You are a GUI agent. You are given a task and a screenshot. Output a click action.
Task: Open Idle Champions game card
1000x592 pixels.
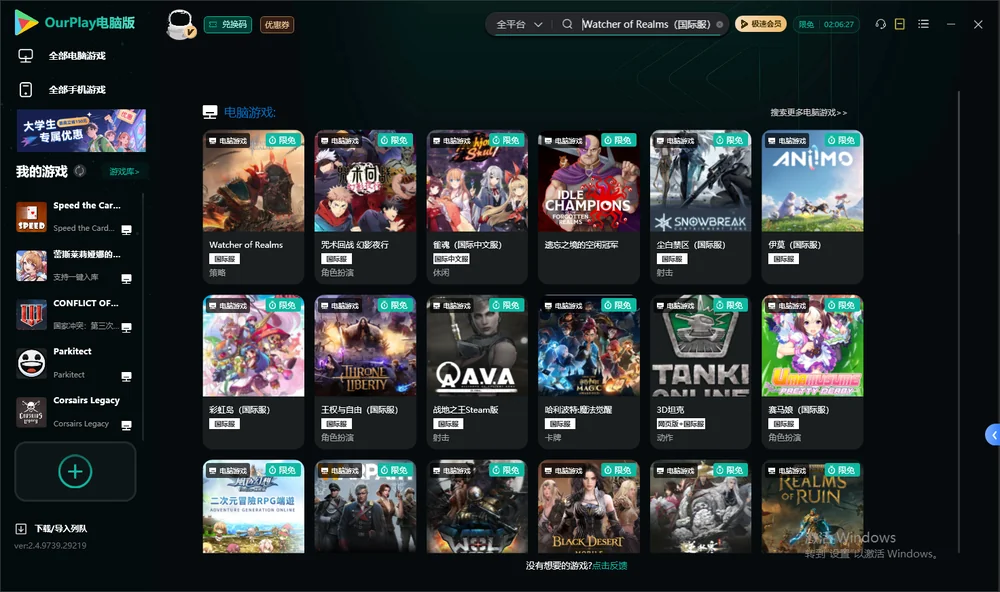point(589,207)
